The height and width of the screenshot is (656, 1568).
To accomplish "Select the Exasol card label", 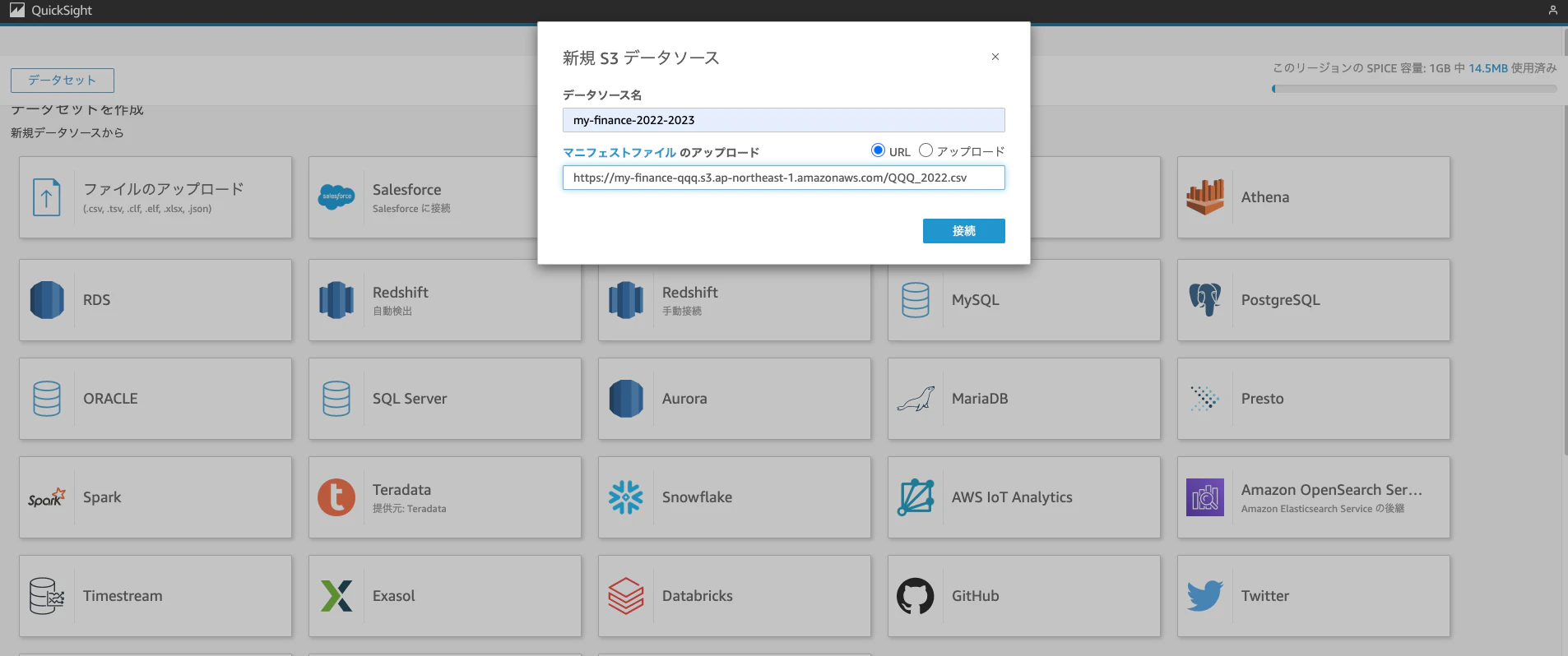I will coord(394,596).
